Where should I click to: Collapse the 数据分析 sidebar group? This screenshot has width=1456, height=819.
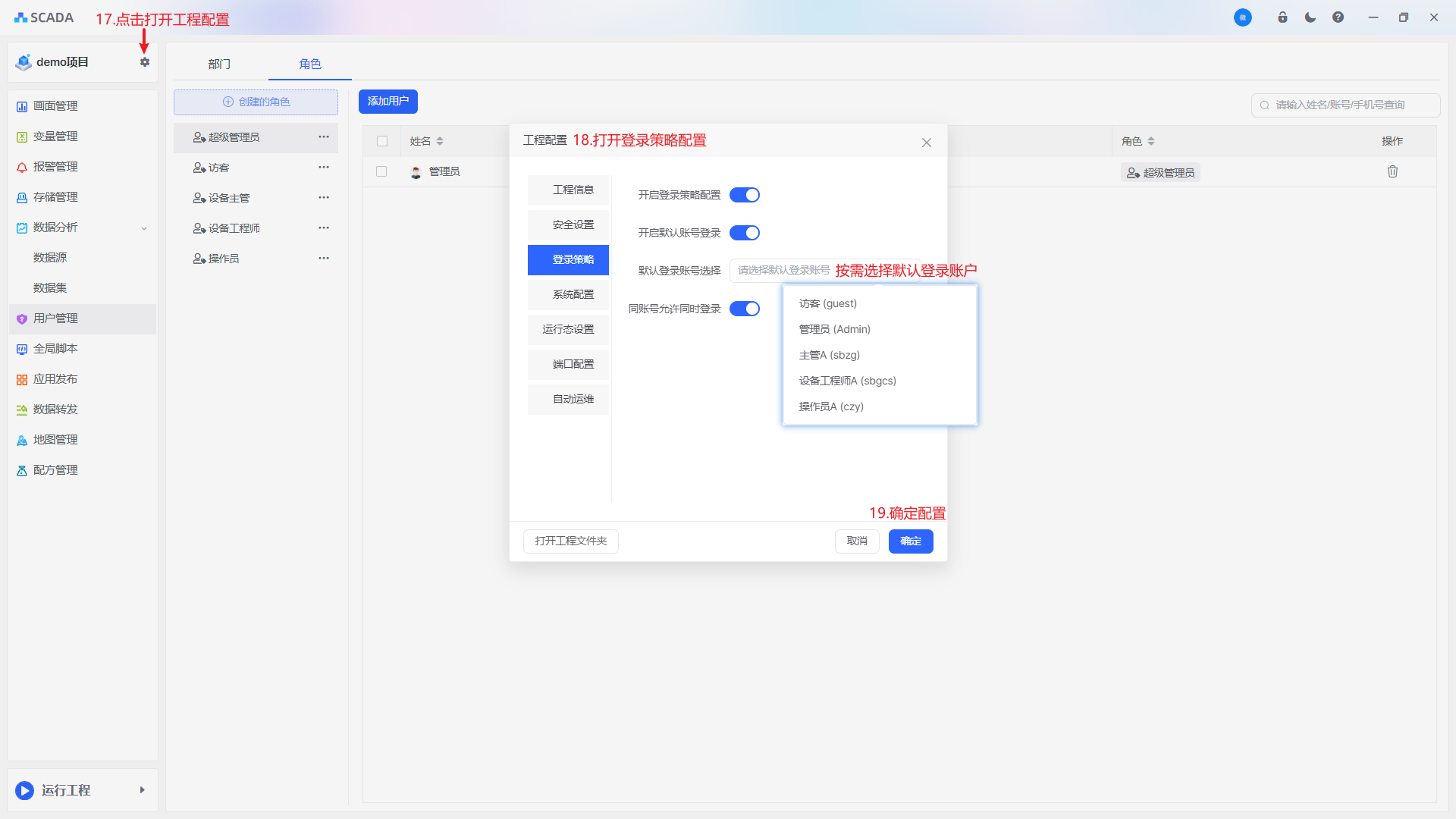point(144,227)
